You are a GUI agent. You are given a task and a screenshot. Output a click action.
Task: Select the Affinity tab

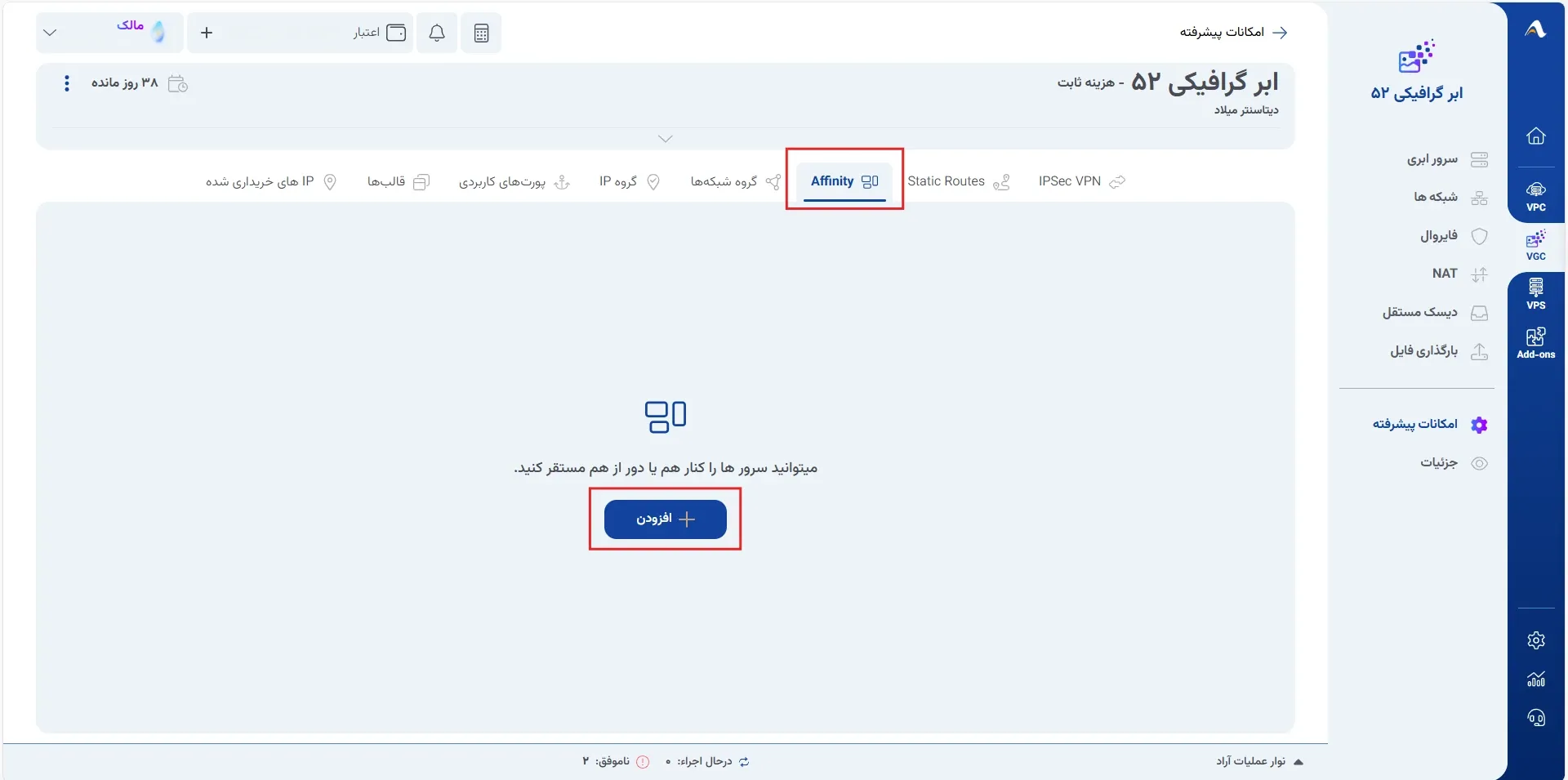(x=844, y=181)
